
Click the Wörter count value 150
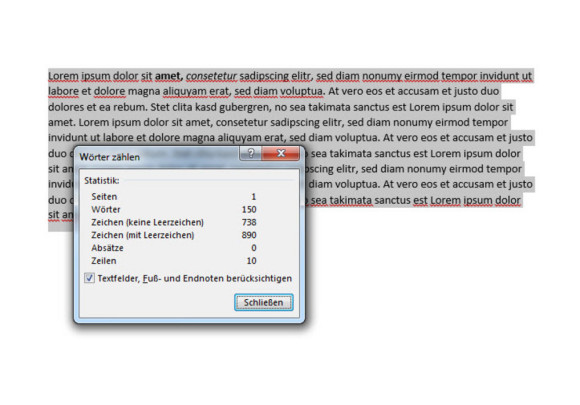[249, 209]
